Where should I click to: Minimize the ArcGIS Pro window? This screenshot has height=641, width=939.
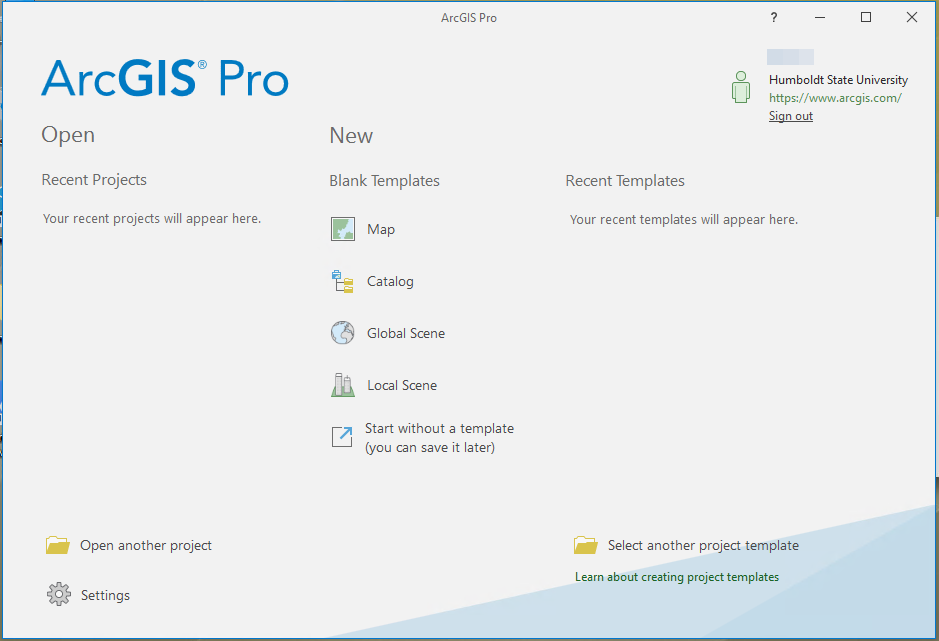coord(820,17)
